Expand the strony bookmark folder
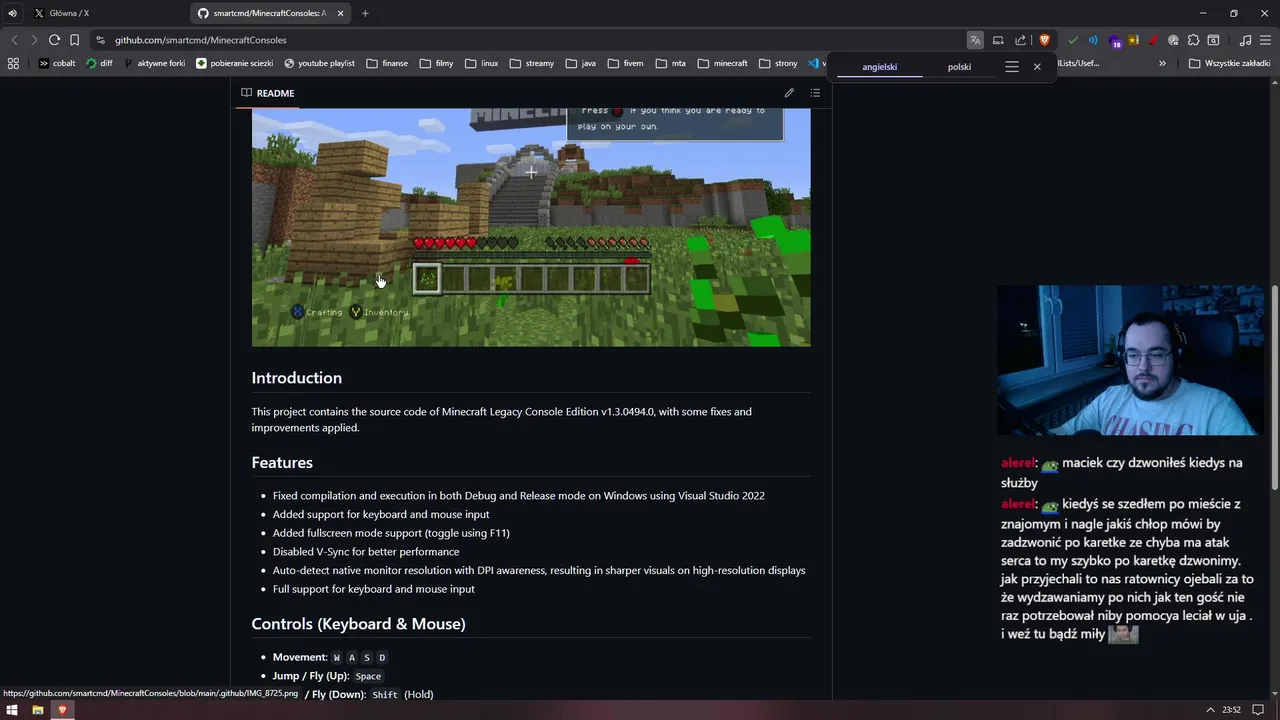 [779, 63]
